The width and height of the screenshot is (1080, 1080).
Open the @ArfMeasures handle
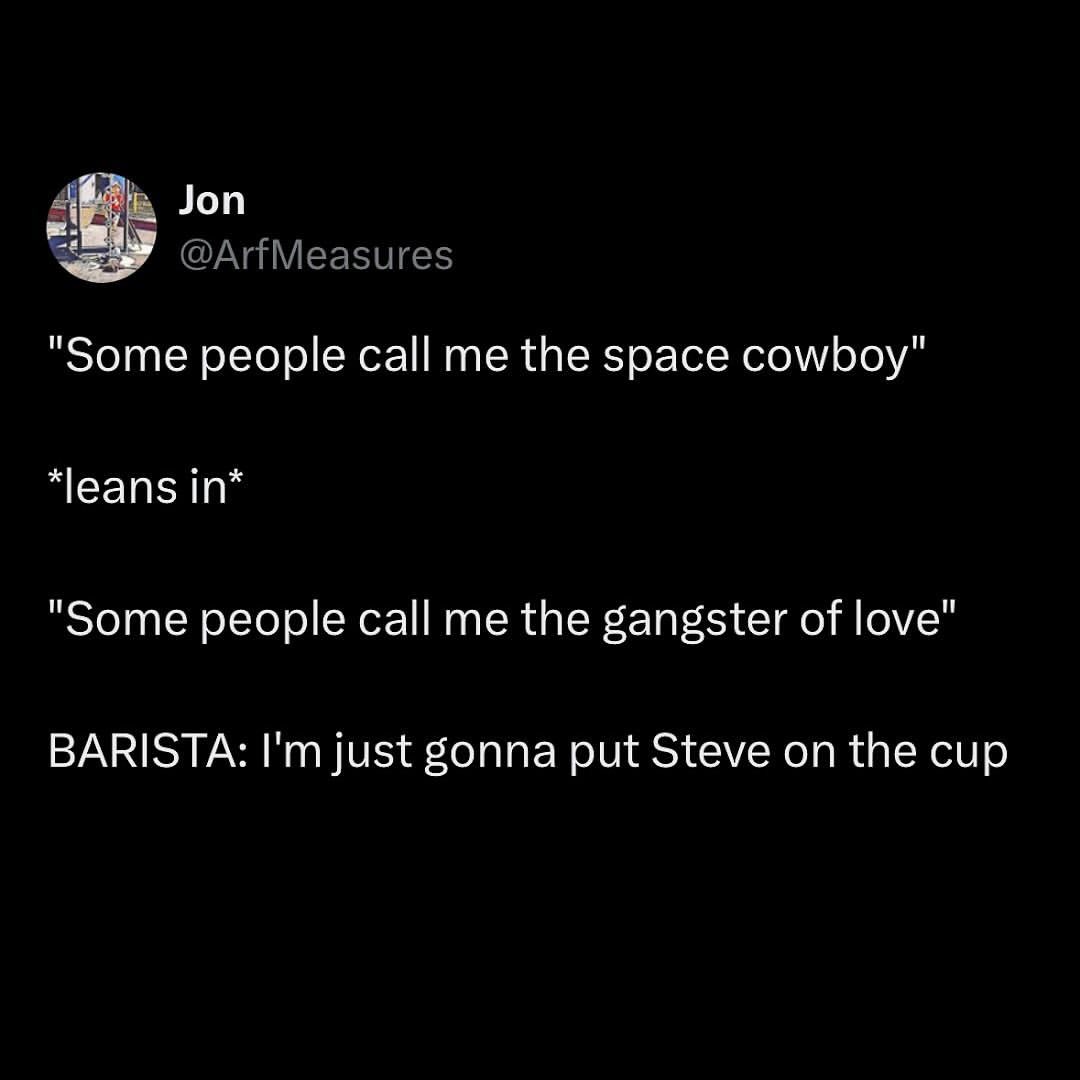pos(316,256)
